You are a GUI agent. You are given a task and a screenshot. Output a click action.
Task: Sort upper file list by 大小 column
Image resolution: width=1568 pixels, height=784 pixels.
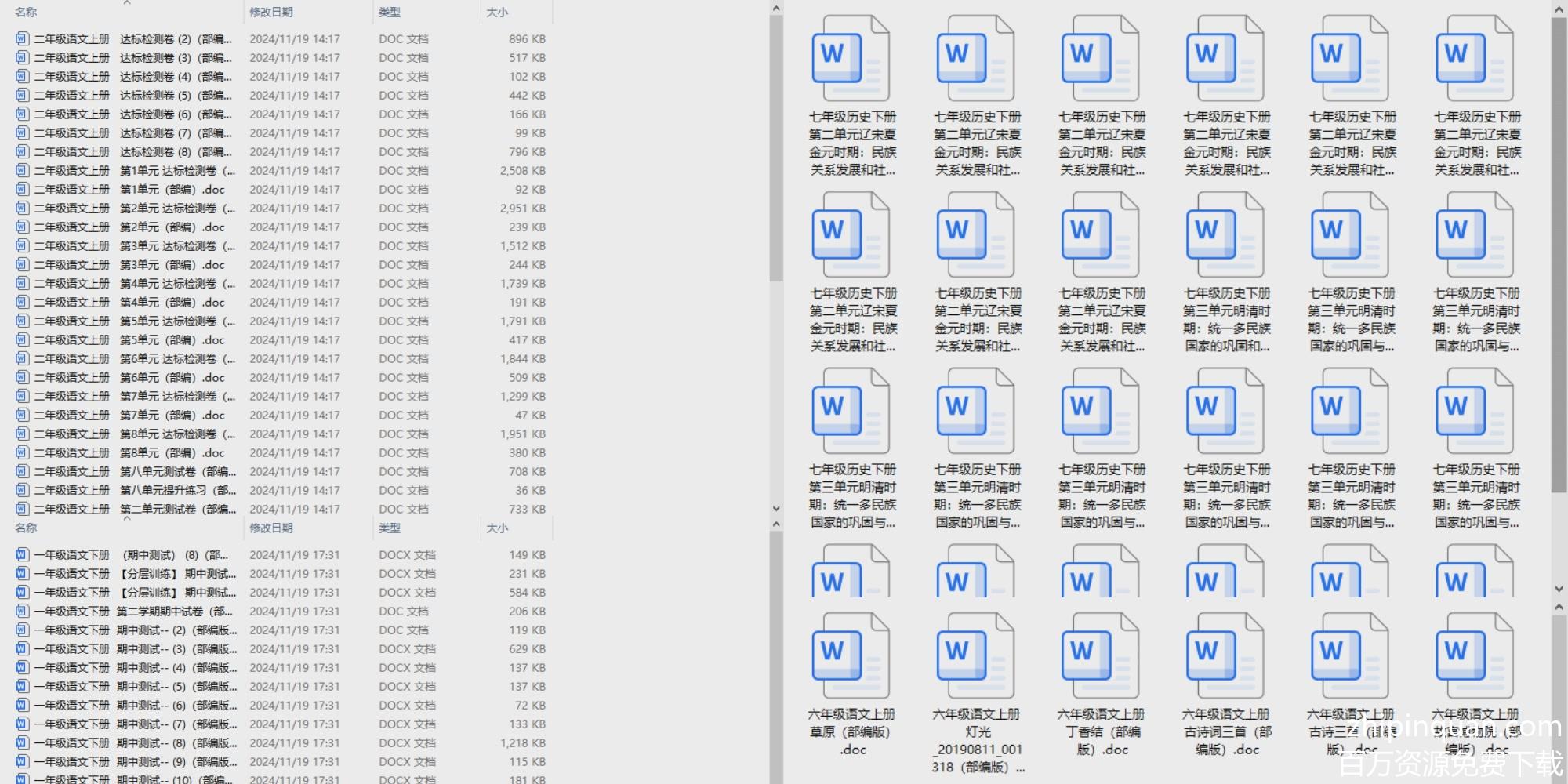(497, 13)
